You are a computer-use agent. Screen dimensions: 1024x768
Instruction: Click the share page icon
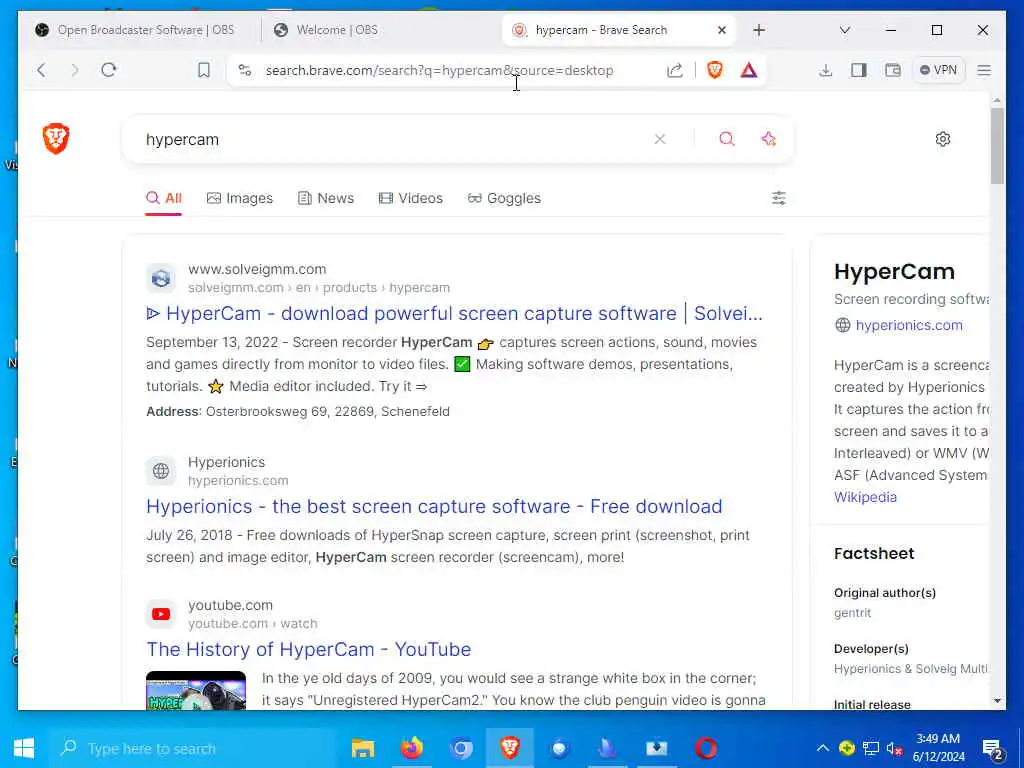[675, 70]
